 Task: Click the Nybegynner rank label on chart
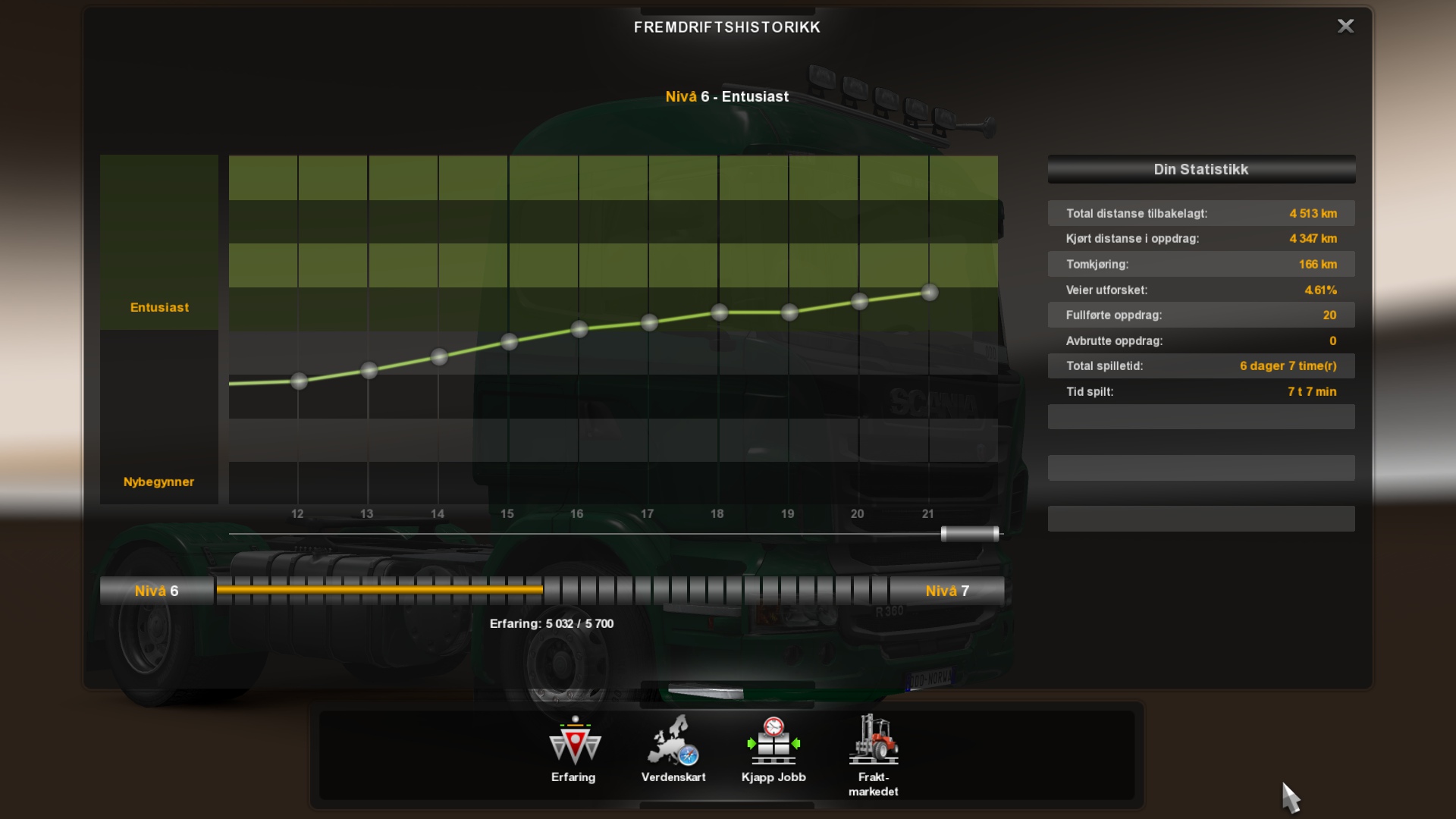(x=158, y=482)
